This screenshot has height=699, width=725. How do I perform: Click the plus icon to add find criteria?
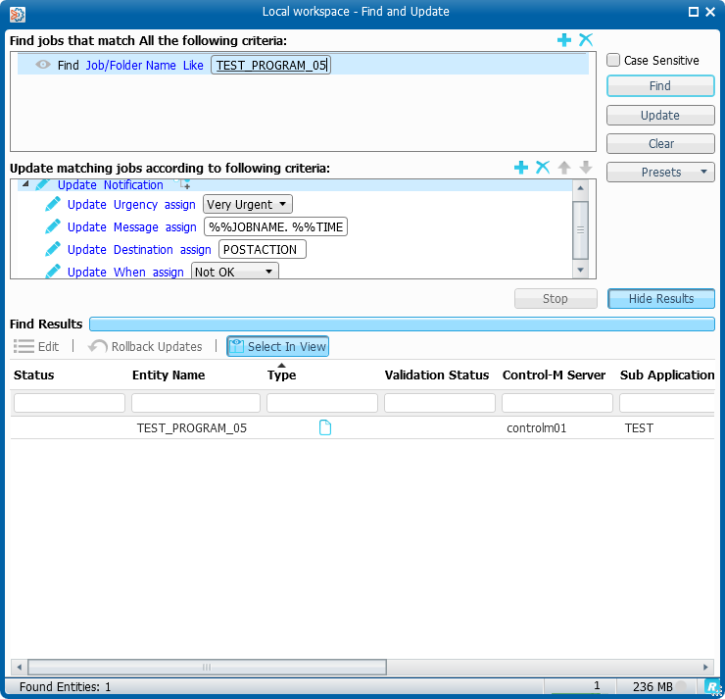coord(564,40)
